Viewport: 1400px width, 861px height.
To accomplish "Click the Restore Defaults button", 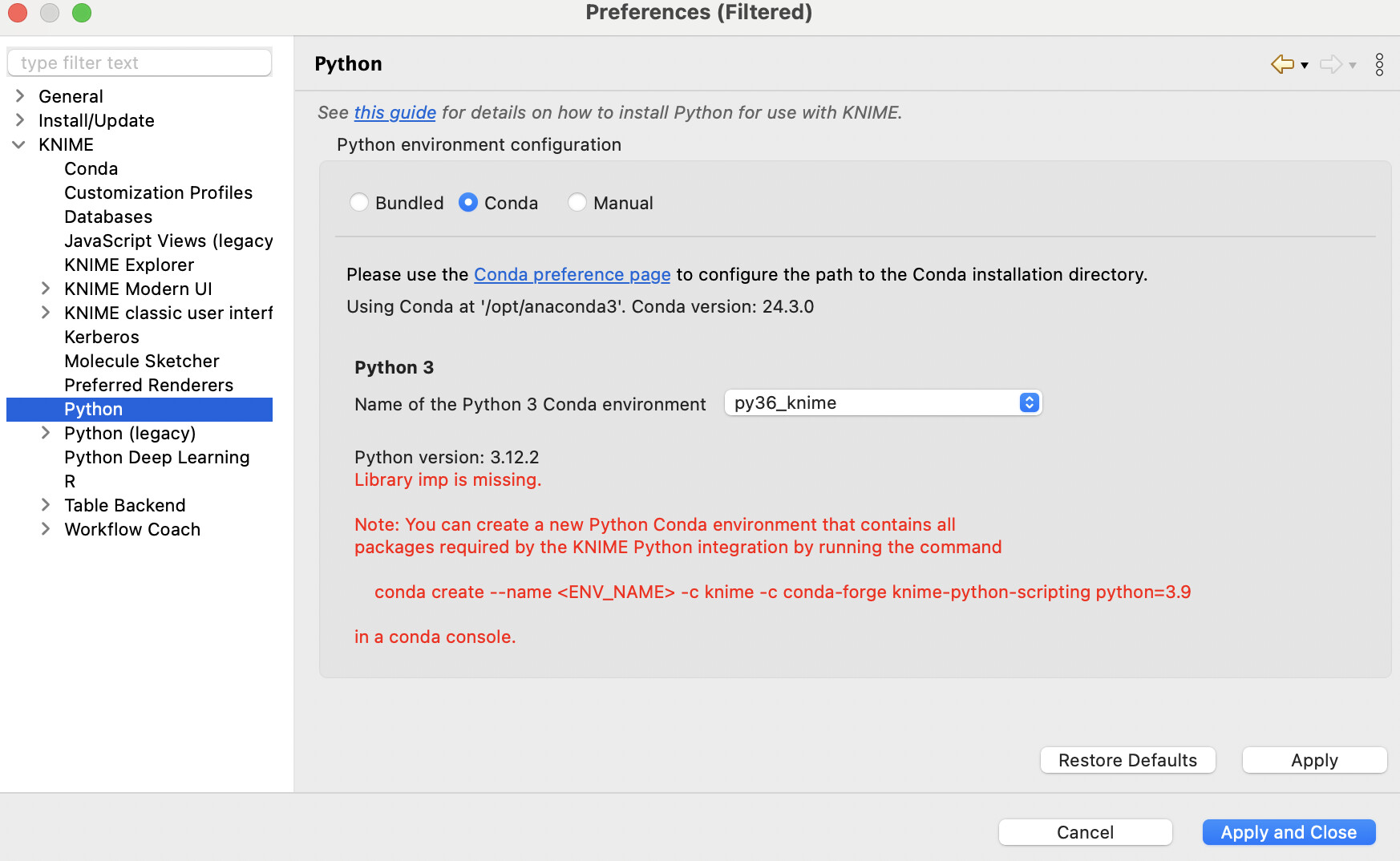I will pos(1127,760).
